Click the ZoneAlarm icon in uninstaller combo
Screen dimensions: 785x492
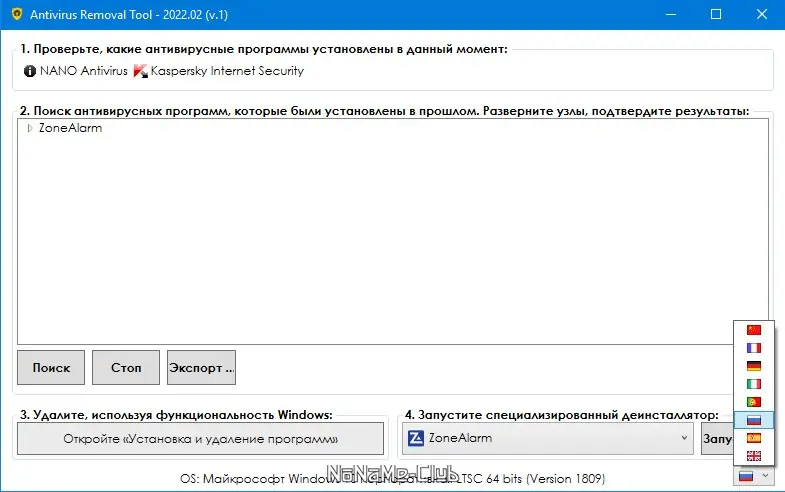coord(416,438)
